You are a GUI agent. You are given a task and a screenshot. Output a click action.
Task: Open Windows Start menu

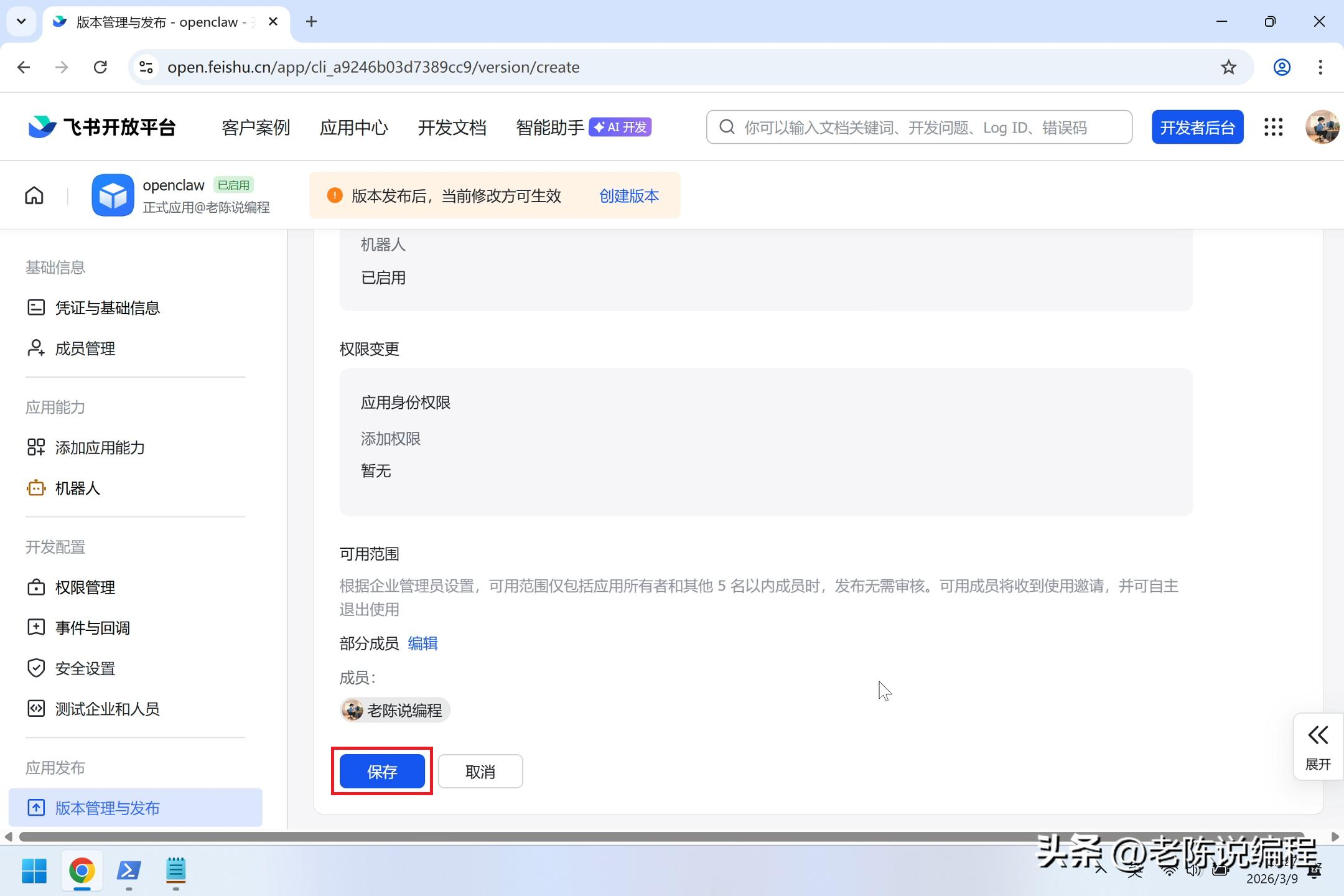(34, 870)
